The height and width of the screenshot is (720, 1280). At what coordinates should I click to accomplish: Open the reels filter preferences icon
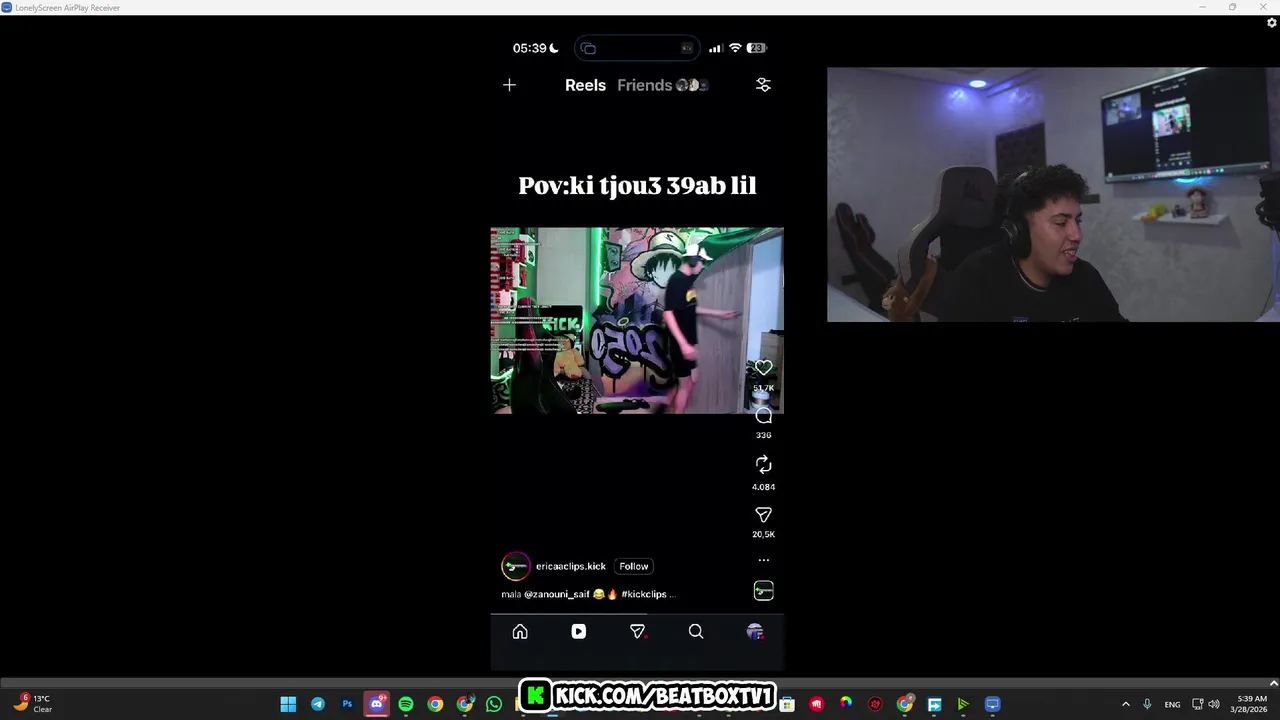[x=763, y=85]
